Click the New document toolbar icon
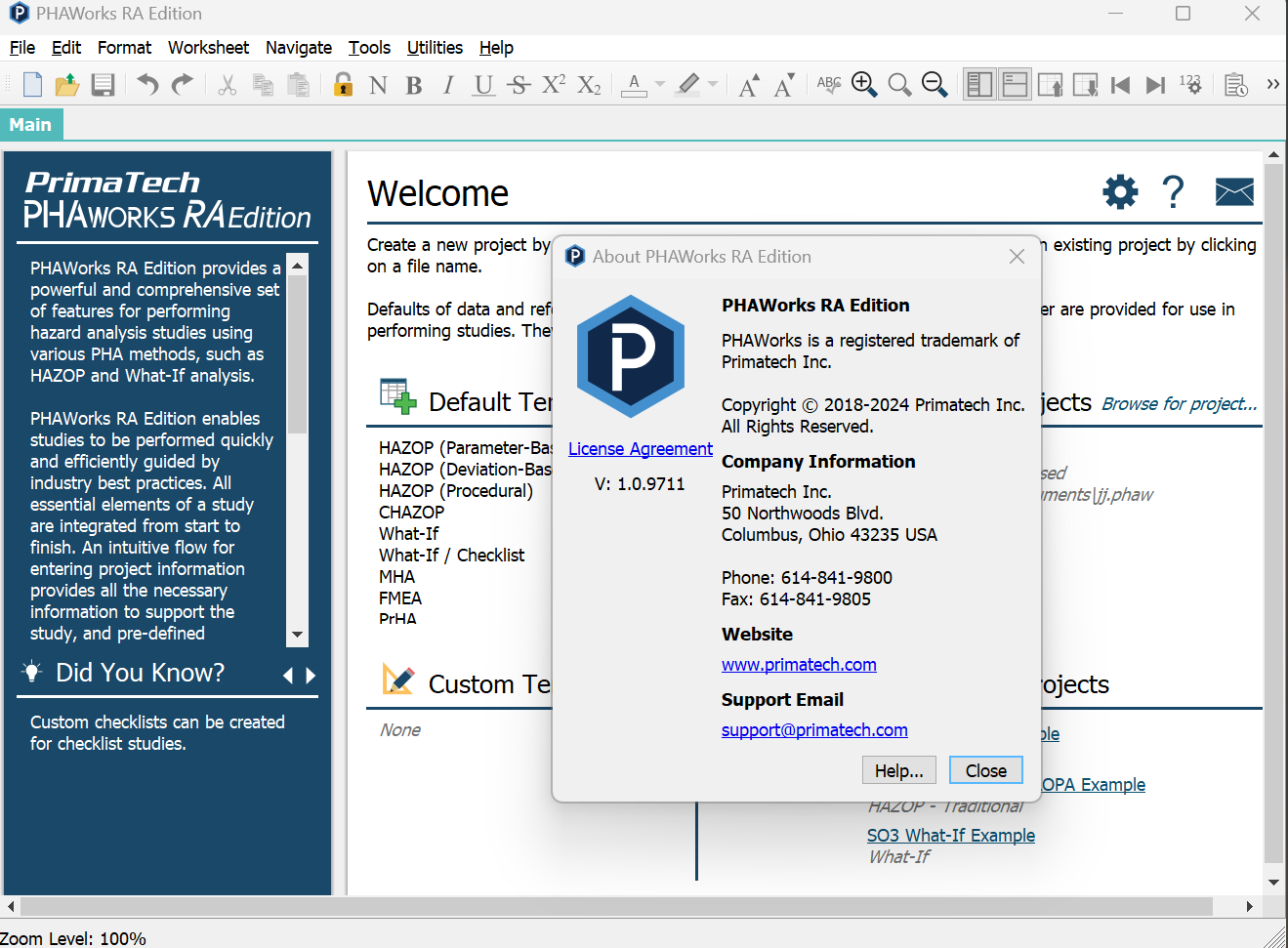1288x948 pixels. point(32,85)
